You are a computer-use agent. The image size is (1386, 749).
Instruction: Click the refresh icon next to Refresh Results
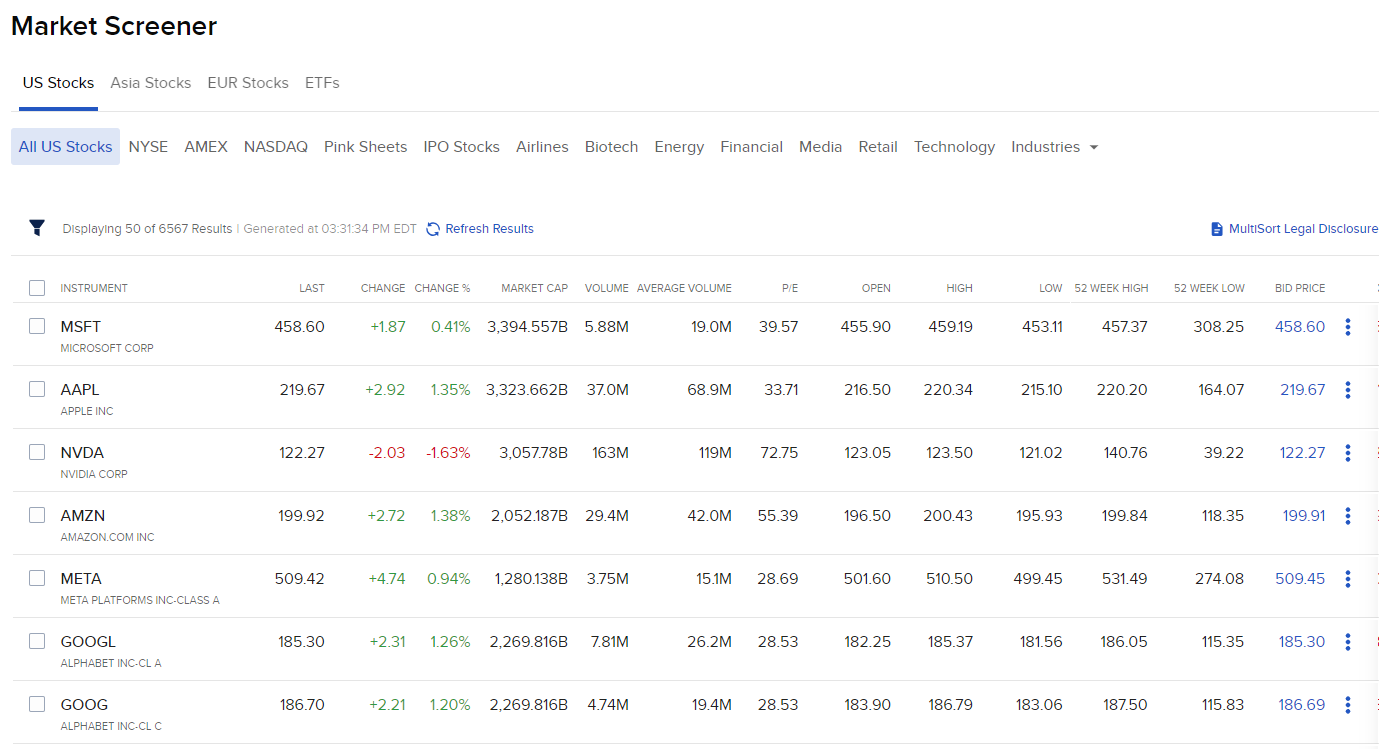coord(433,228)
